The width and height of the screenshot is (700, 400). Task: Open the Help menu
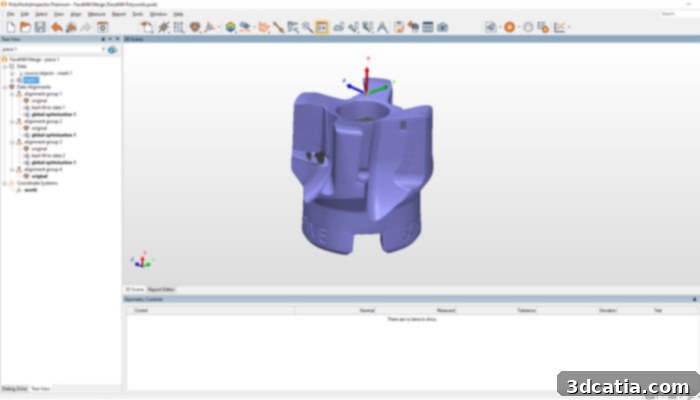(178, 14)
